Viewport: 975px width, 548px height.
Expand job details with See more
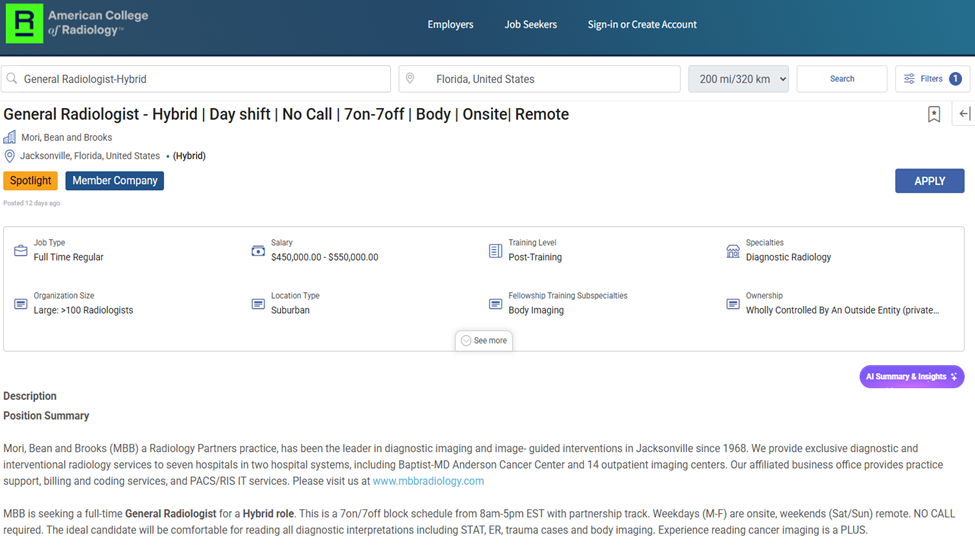pyautogui.click(x=484, y=341)
